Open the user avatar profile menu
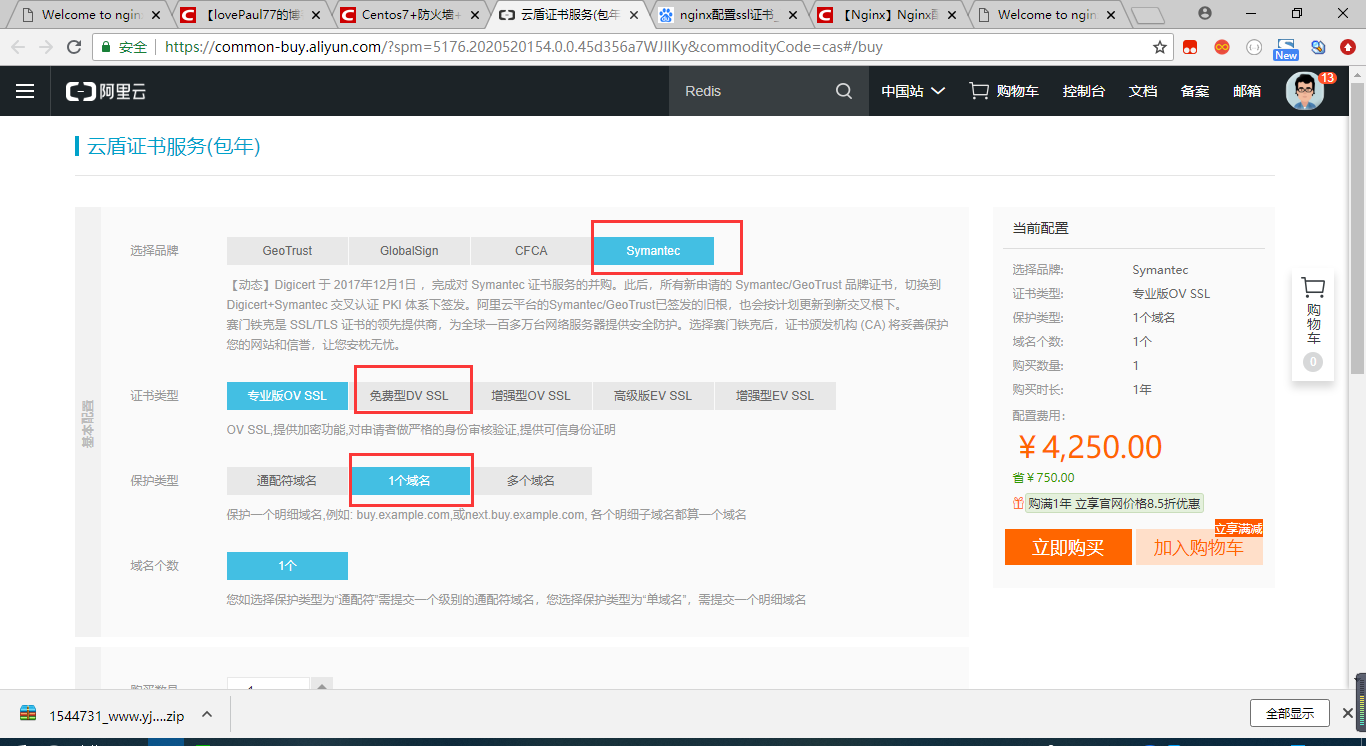Viewport: 1366px width, 746px height. (1305, 91)
